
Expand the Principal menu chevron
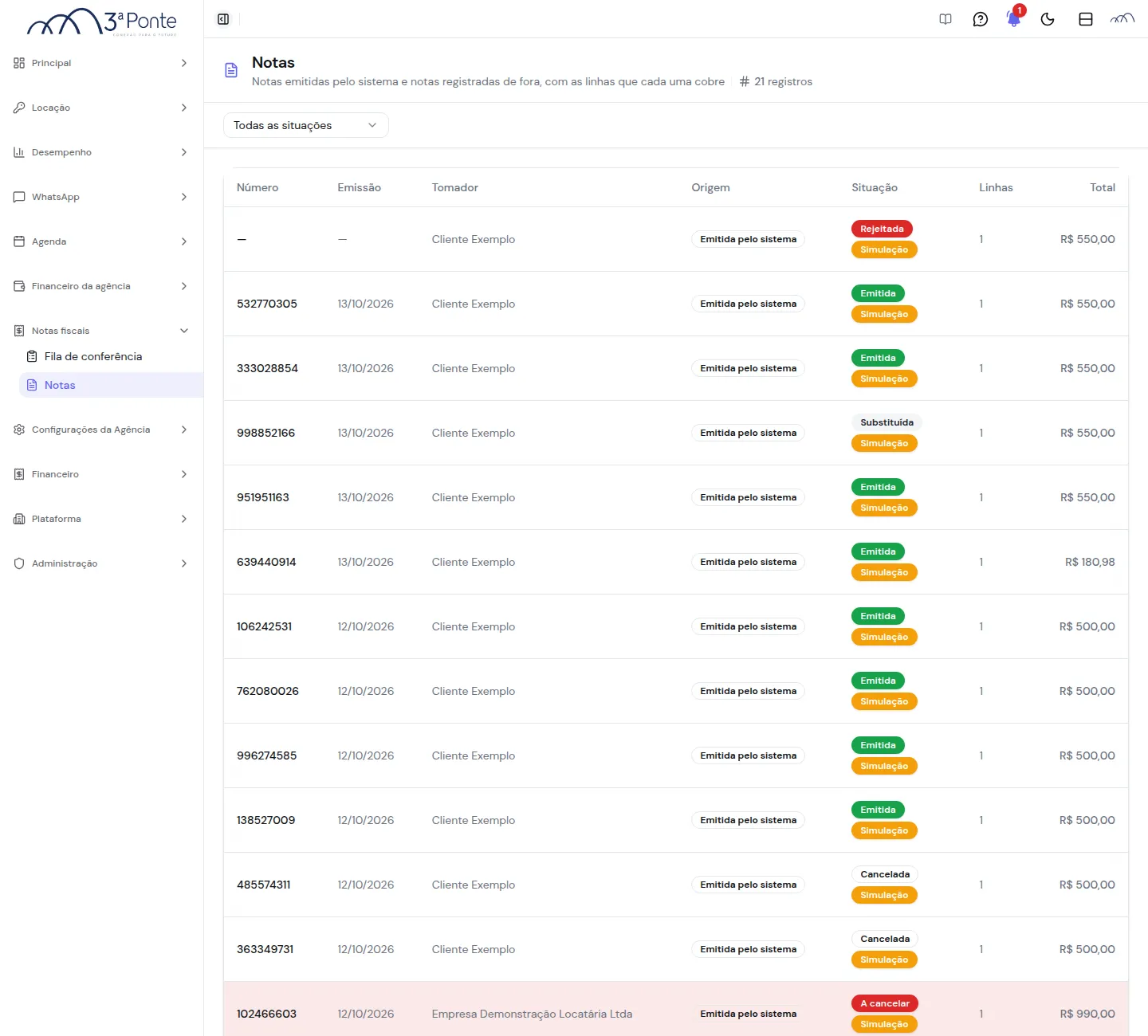(x=184, y=63)
